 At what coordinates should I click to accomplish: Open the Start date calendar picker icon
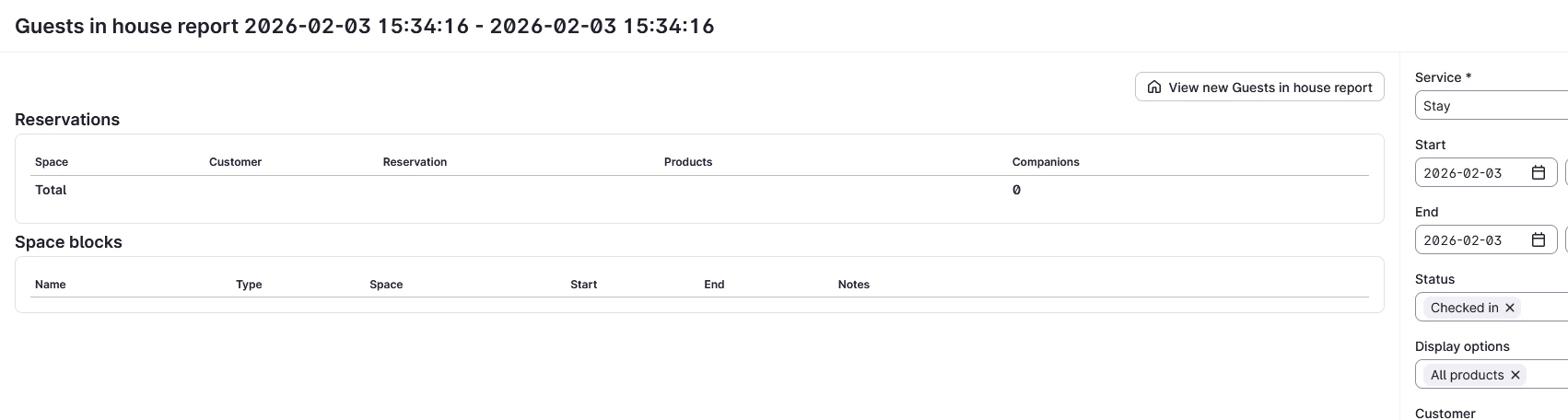pyautogui.click(x=1538, y=173)
